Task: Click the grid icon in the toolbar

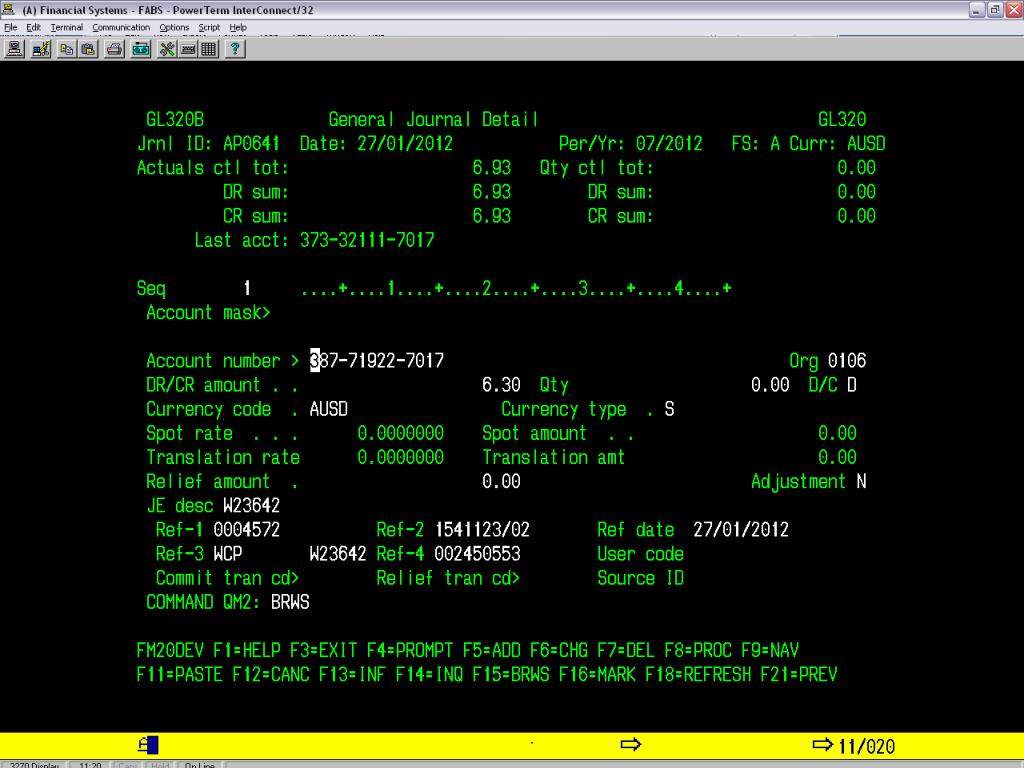Action: 209,49
